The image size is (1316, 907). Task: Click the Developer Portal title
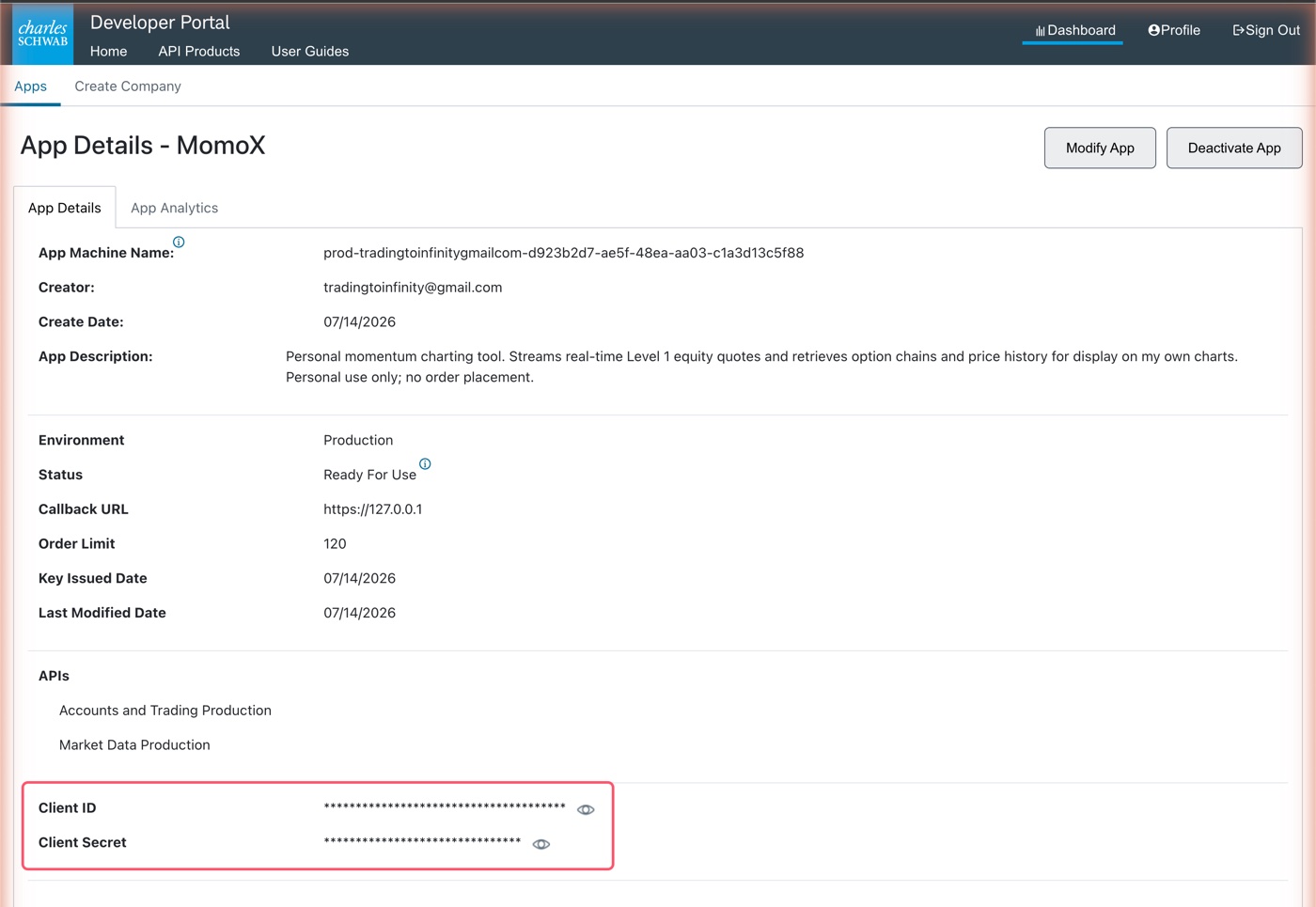click(x=160, y=23)
